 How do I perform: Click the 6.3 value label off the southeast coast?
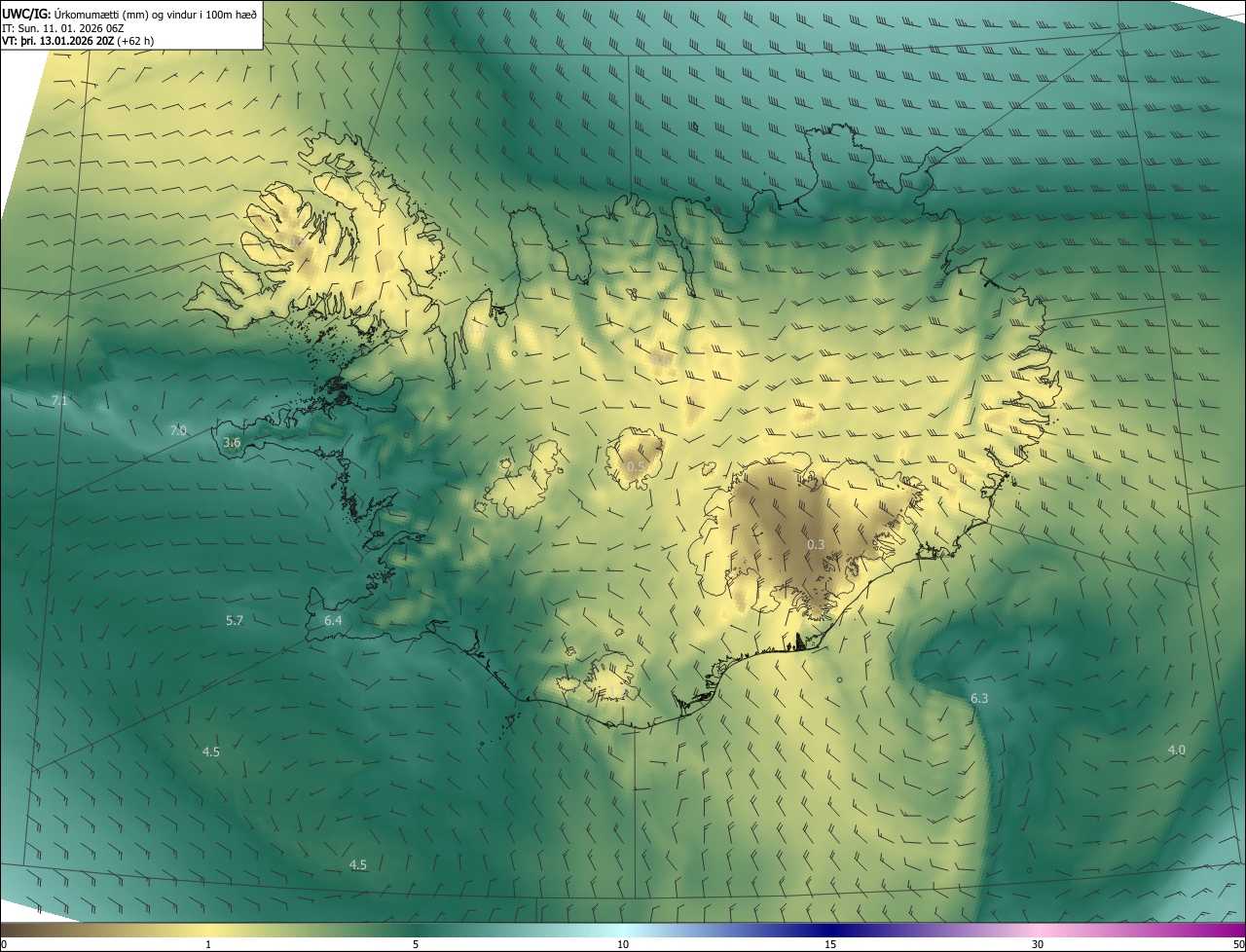(979, 698)
